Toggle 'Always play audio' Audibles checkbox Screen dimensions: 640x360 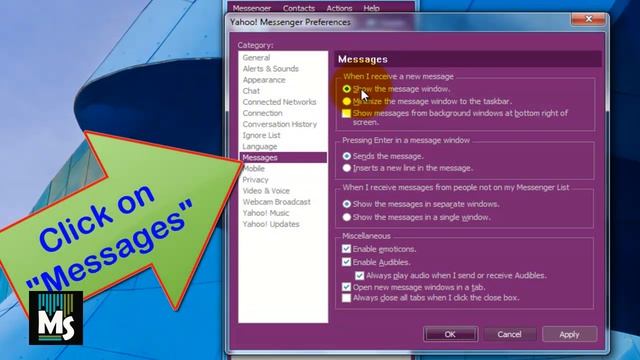pos(359,276)
